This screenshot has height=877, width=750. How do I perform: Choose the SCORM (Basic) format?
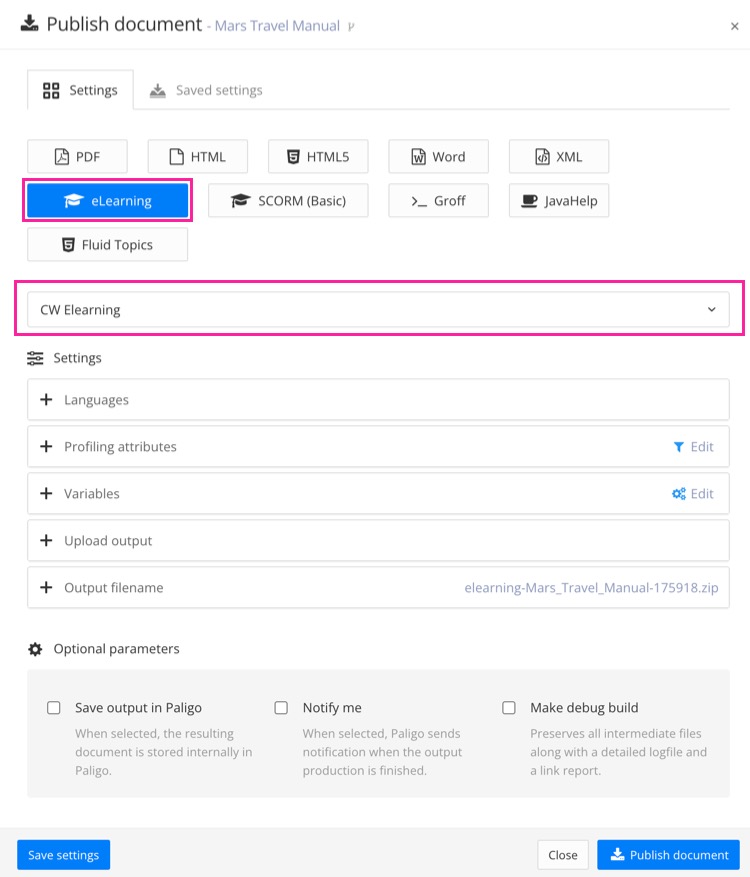pos(288,200)
